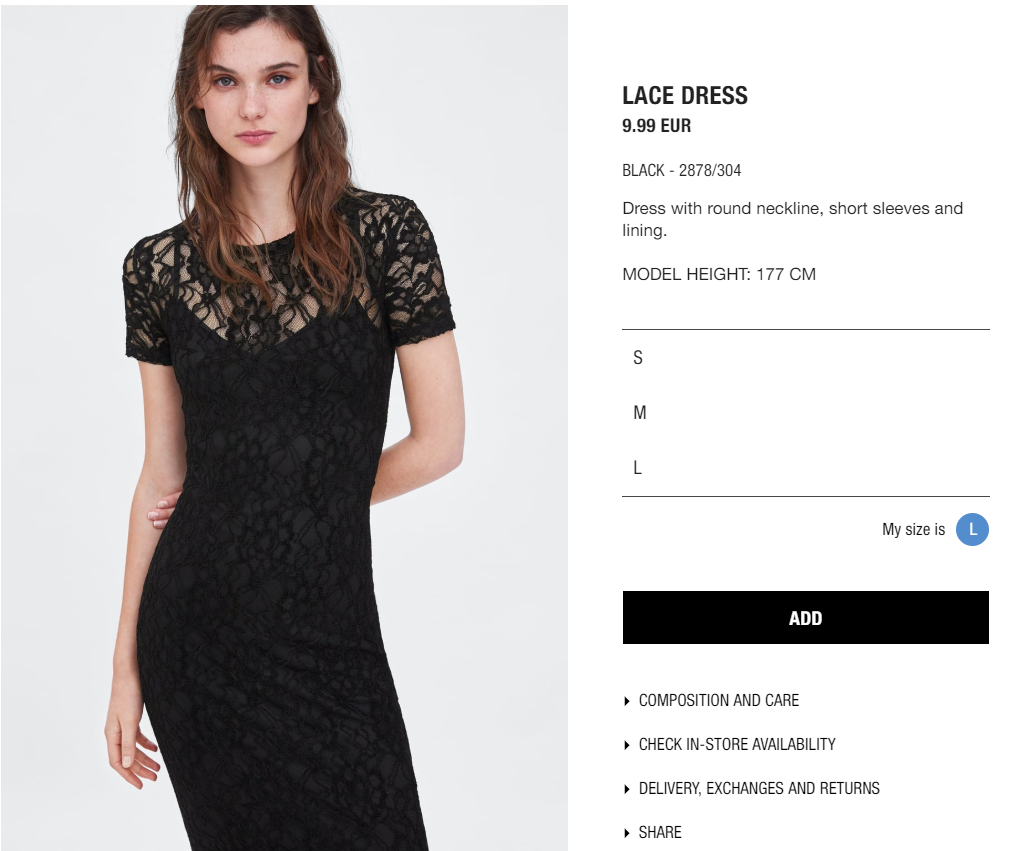This screenshot has height=851, width=1015.
Task: Expand Delivery, Exchanges and Returns
Action: click(x=759, y=788)
